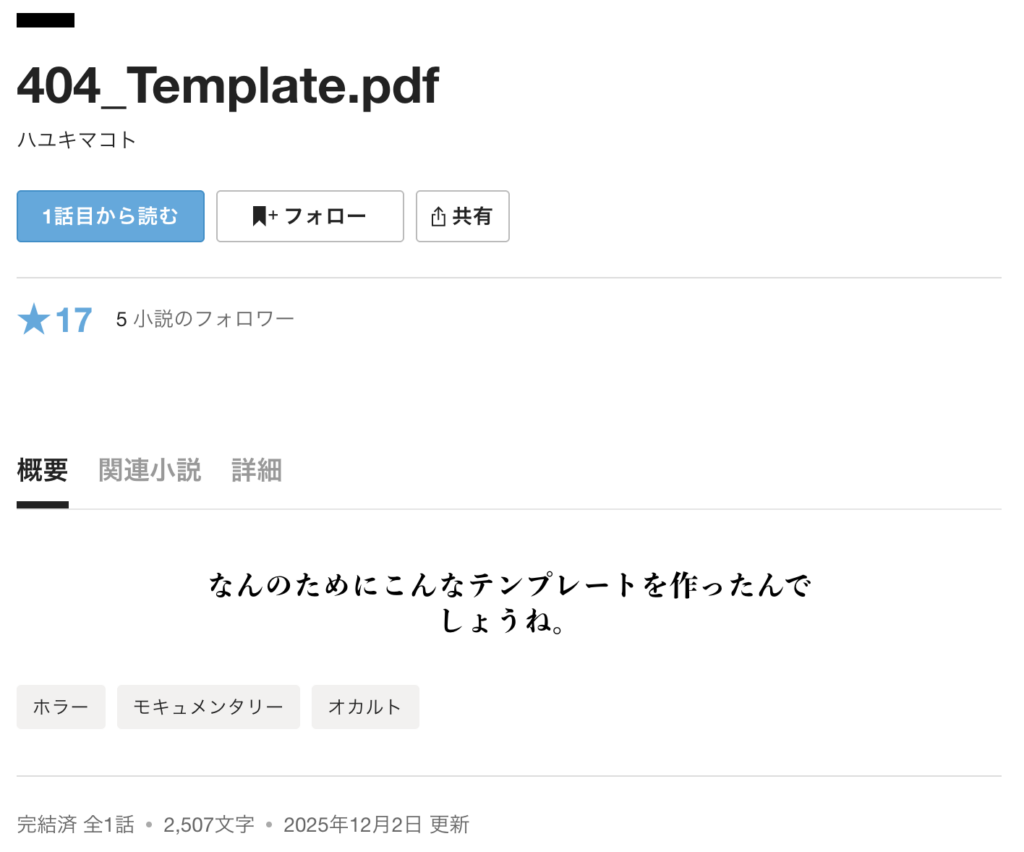The height and width of the screenshot is (852, 1024).
Task: Click the star count 17
Action: point(73,321)
